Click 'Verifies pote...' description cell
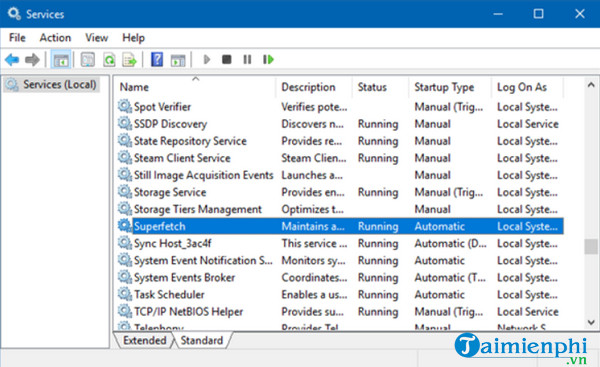 (314, 107)
